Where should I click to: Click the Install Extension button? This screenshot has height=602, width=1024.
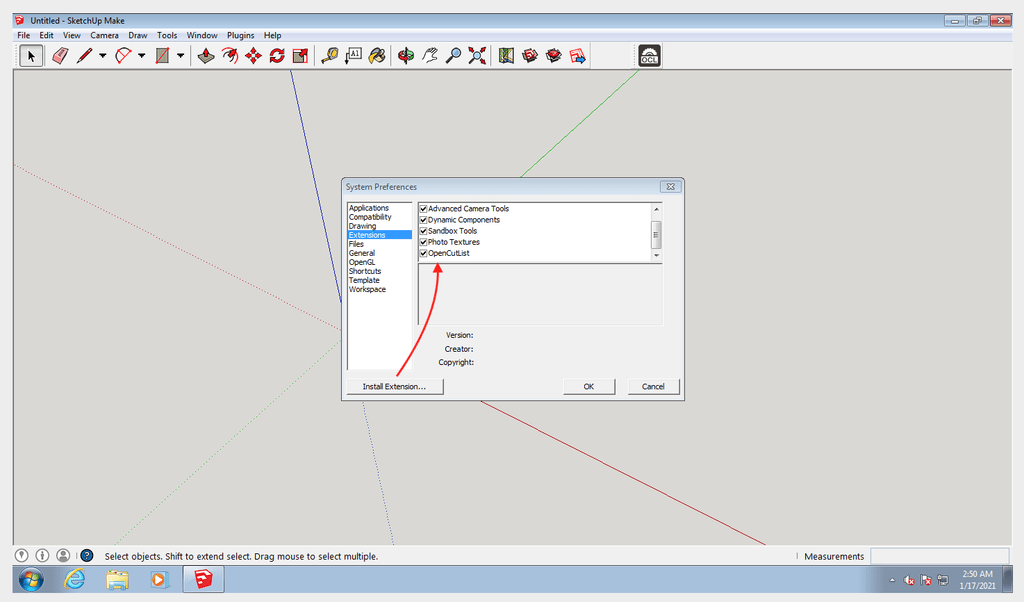(x=394, y=387)
